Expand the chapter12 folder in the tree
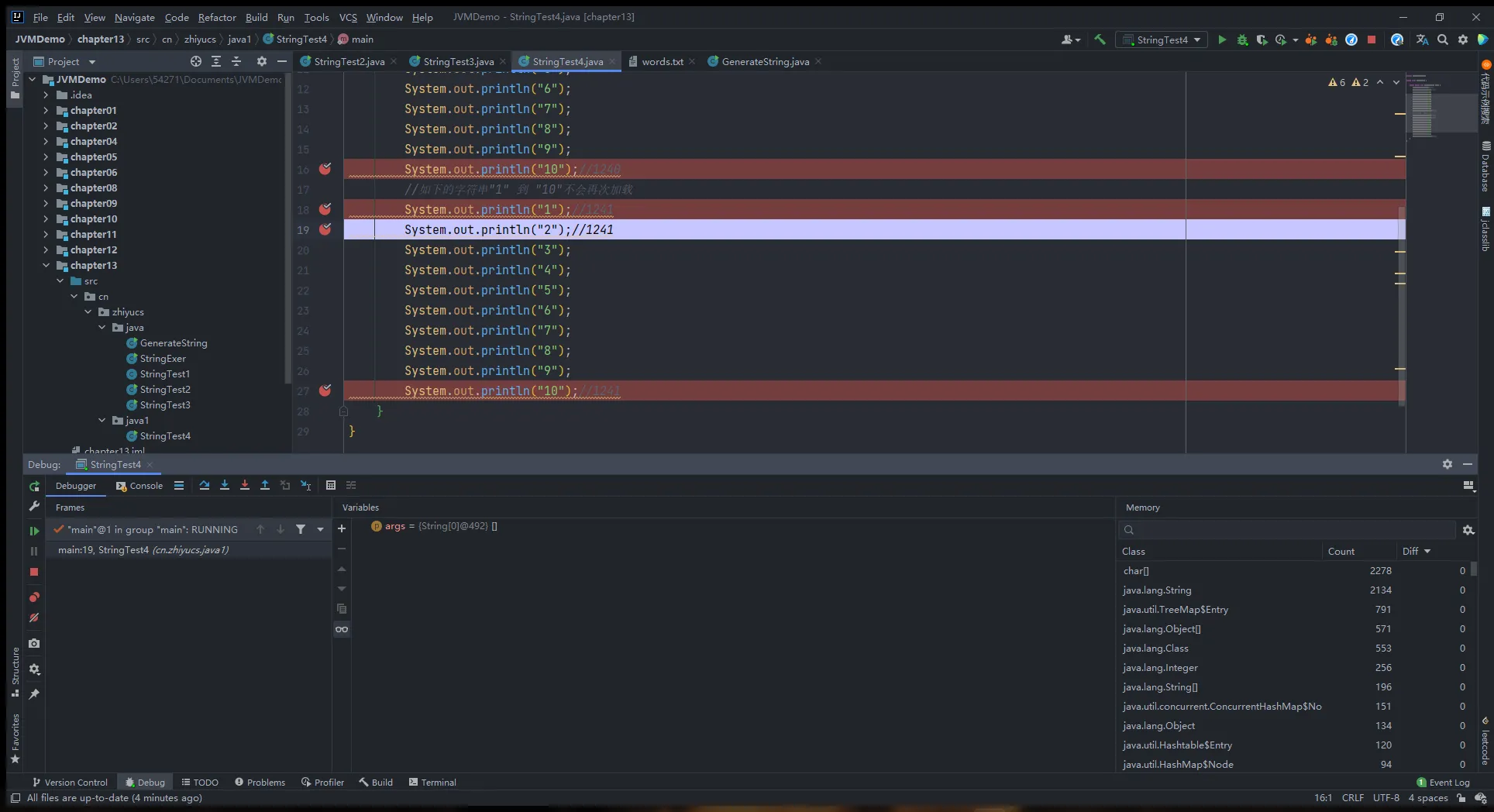Viewport: 1494px width, 812px height. 46,249
